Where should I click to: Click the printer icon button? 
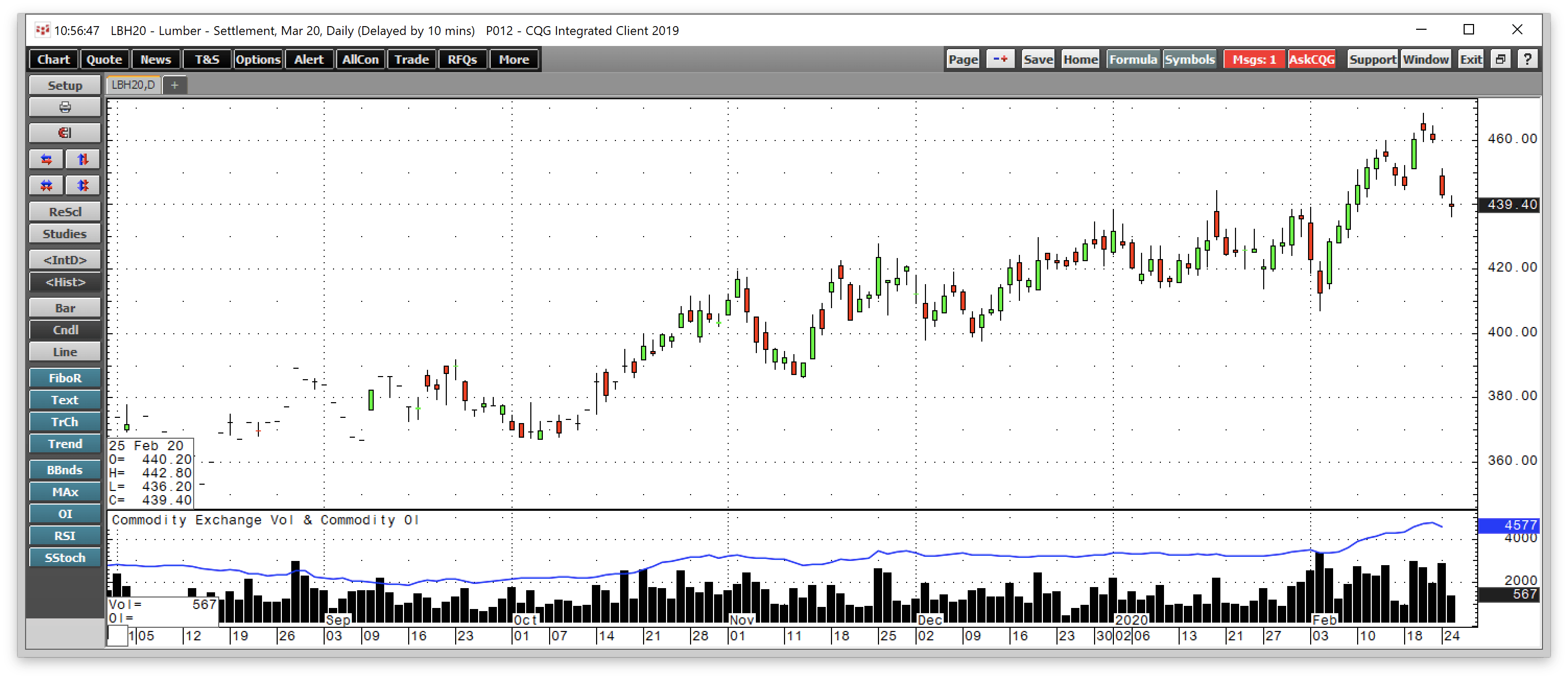coord(65,108)
